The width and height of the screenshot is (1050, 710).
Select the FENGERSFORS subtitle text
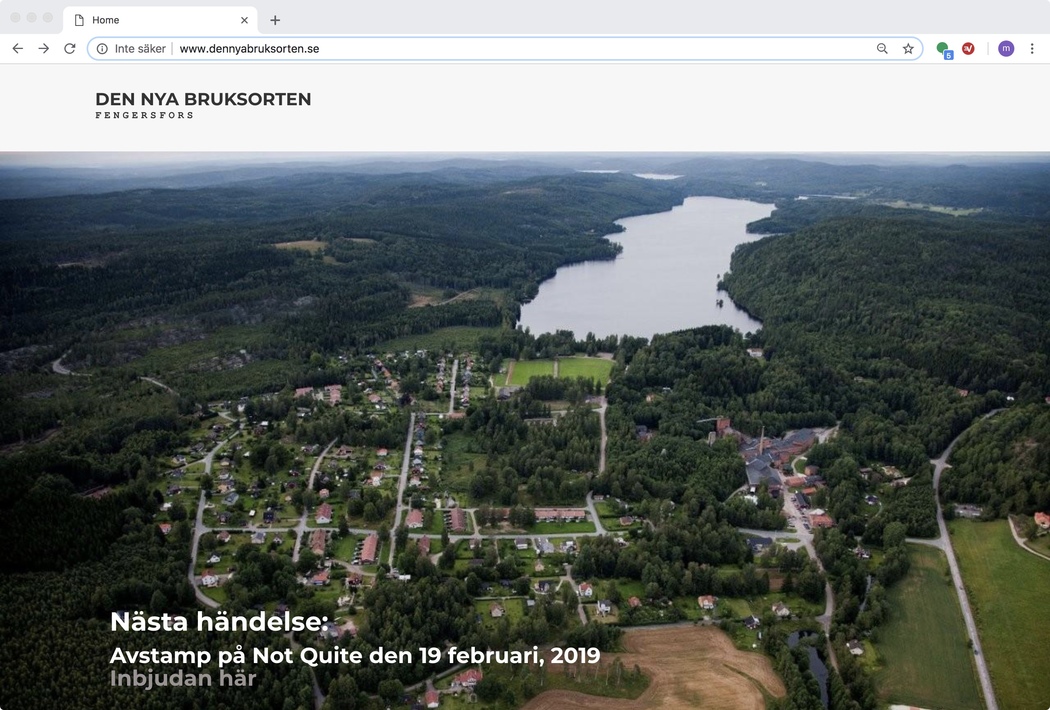[x=145, y=115]
